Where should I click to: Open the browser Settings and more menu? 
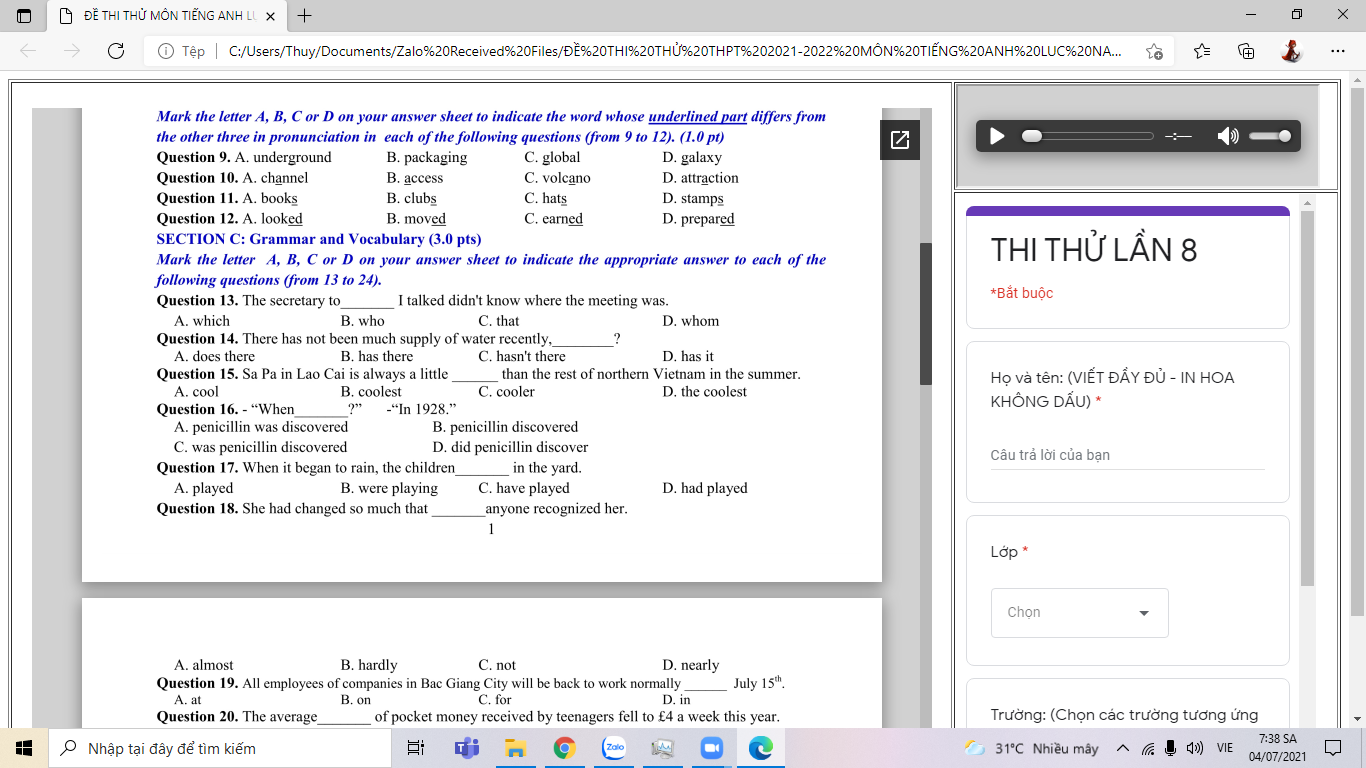[x=1338, y=51]
